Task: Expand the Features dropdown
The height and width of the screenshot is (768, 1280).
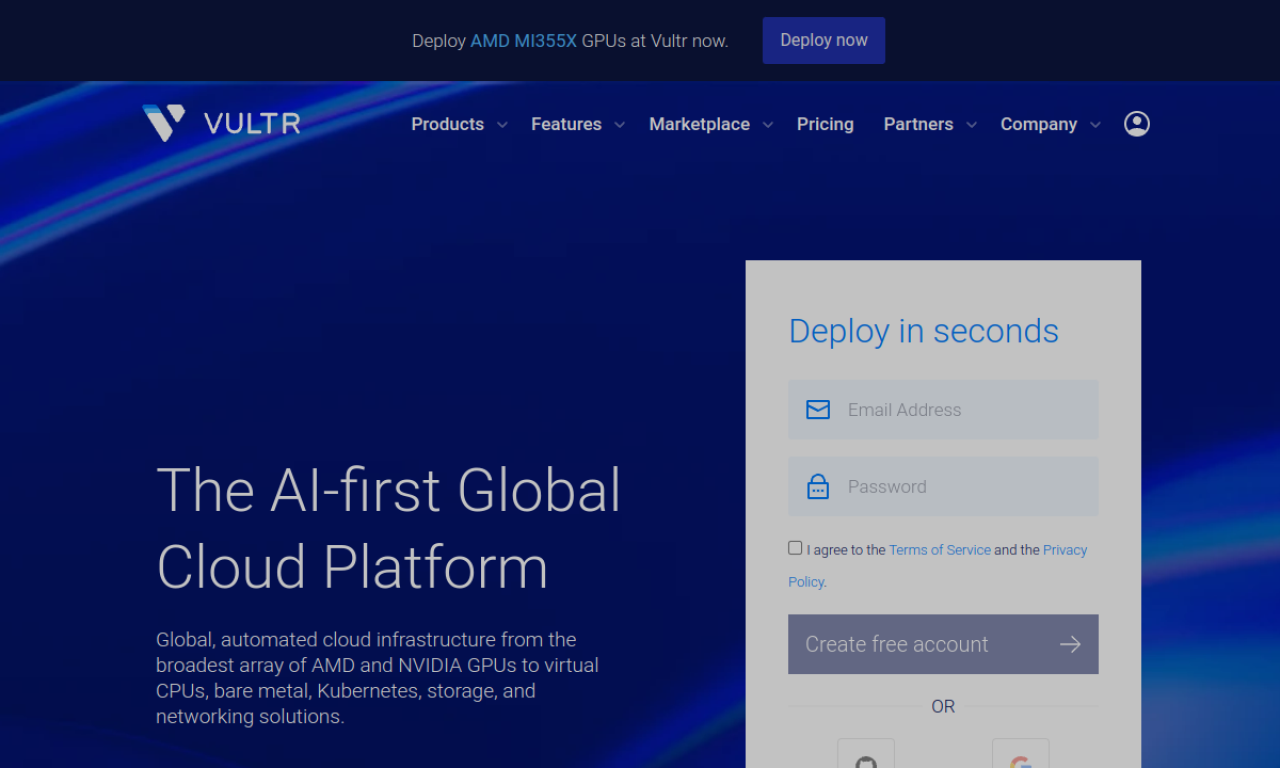Action: pyautogui.click(x=566, y=124)
